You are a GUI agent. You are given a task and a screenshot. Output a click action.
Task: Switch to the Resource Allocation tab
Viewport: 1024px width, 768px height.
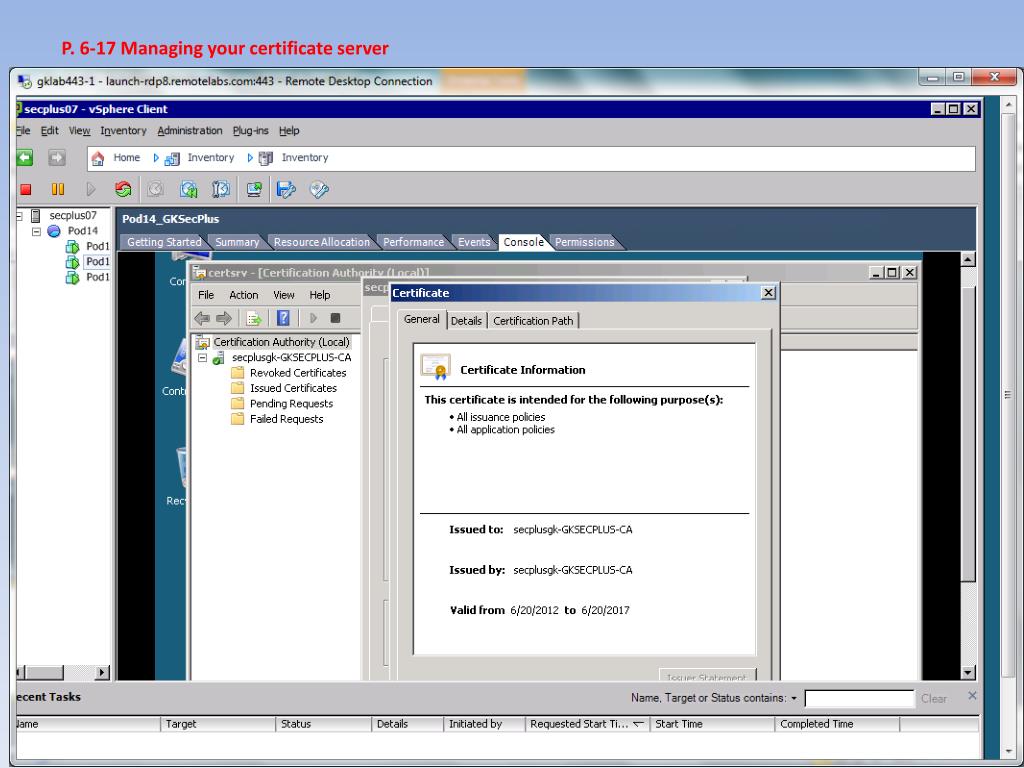tap(321, 242)
